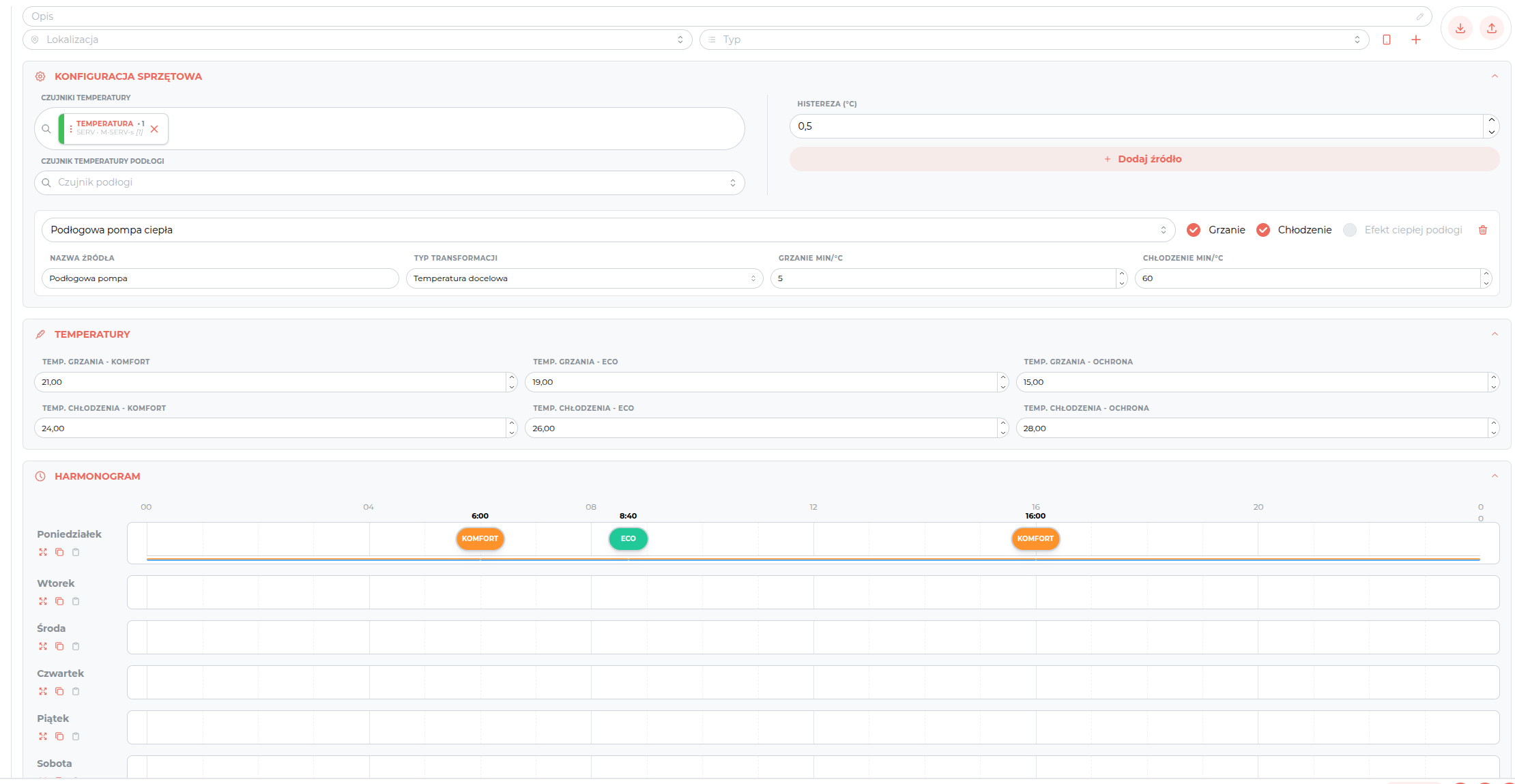This screenshot has height=784, width=1515.
Task: Clear Wtorek schedule with red expand icon
Action: coord(43,601)
